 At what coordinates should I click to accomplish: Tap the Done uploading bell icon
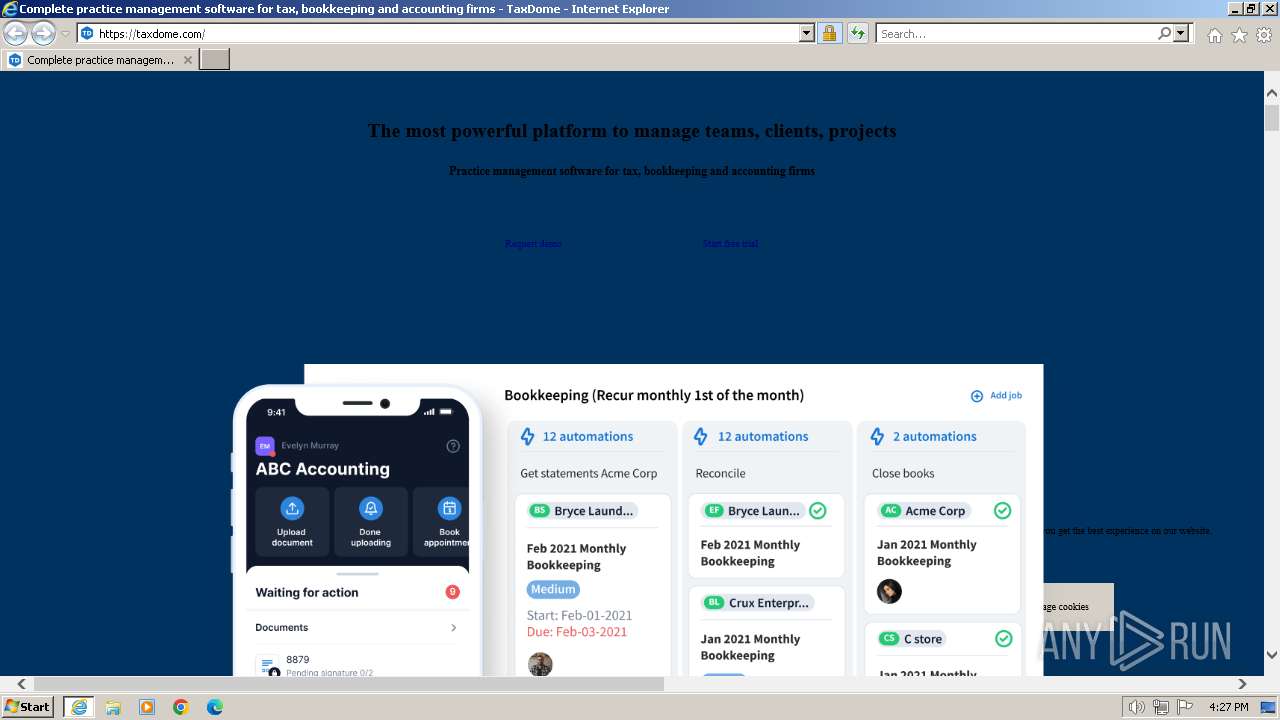point(370,508)
